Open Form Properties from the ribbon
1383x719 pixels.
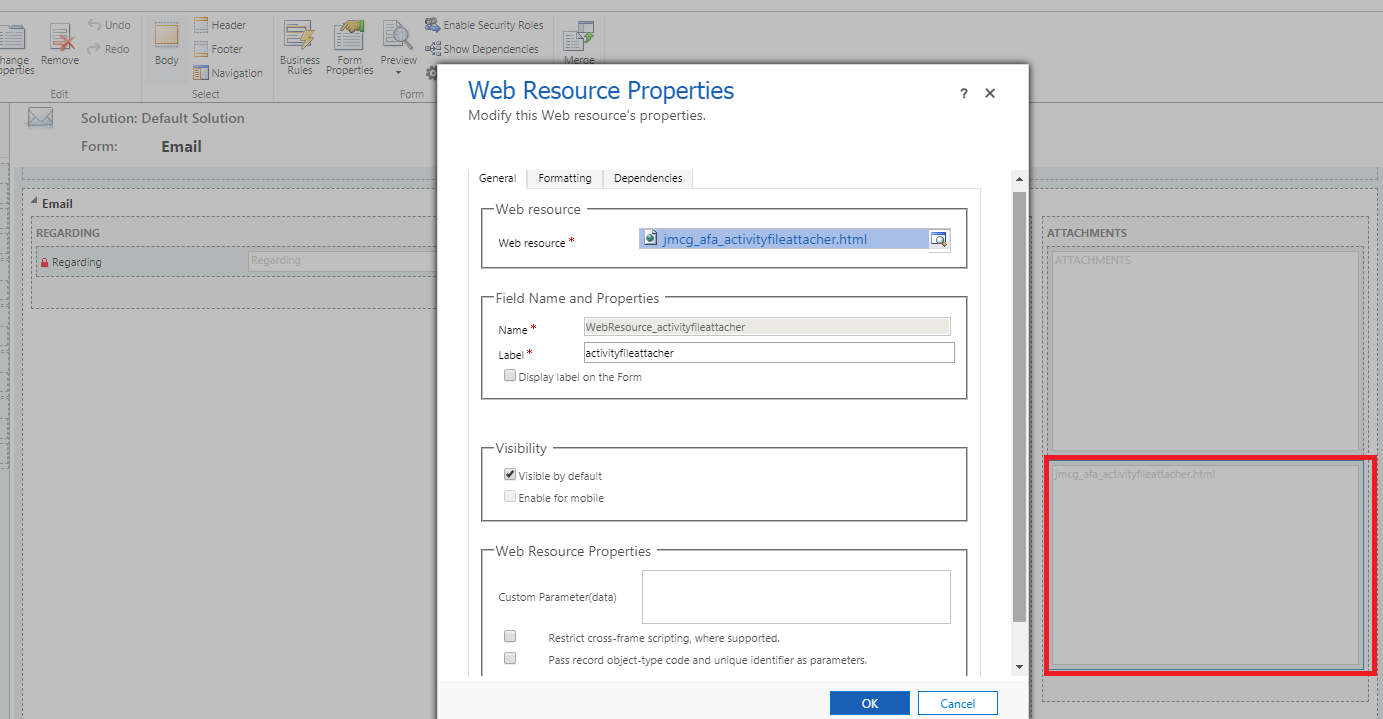(349, 45)
